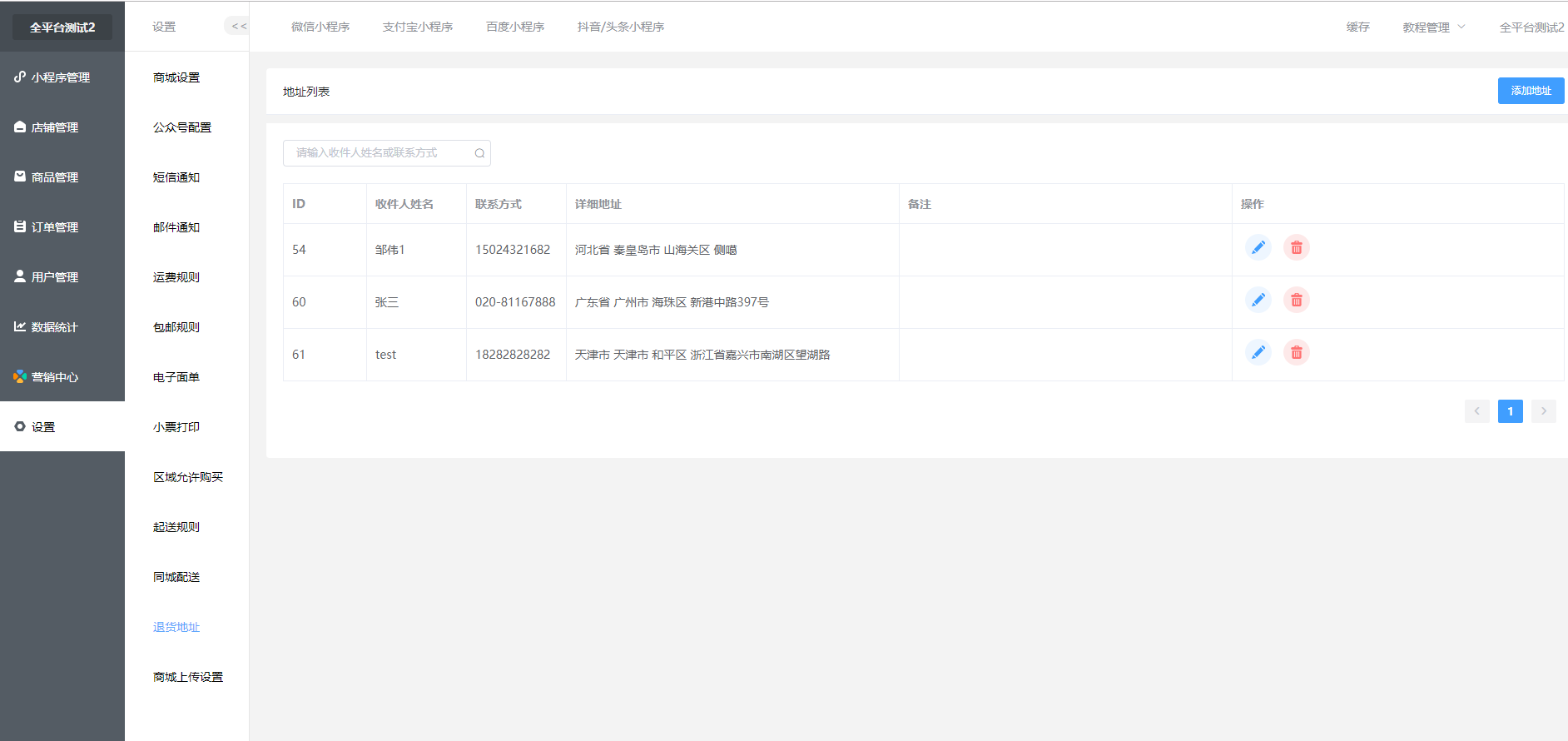Edit the address row for 张三

pyautogui.click(x=1258, y=301)
